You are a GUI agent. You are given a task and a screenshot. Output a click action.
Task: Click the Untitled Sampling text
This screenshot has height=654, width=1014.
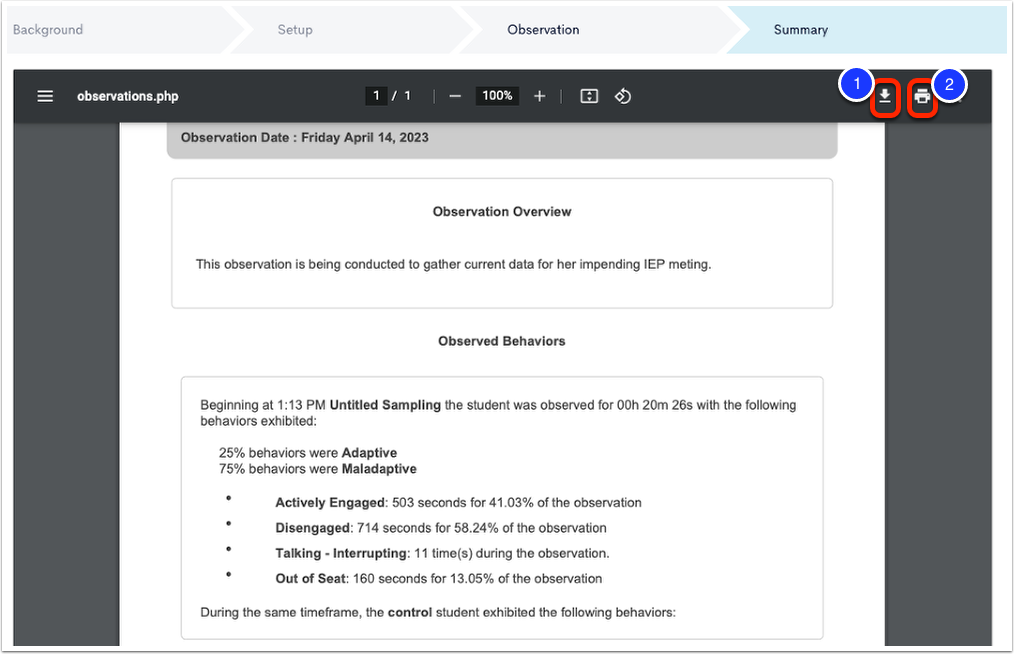point(385,405)
